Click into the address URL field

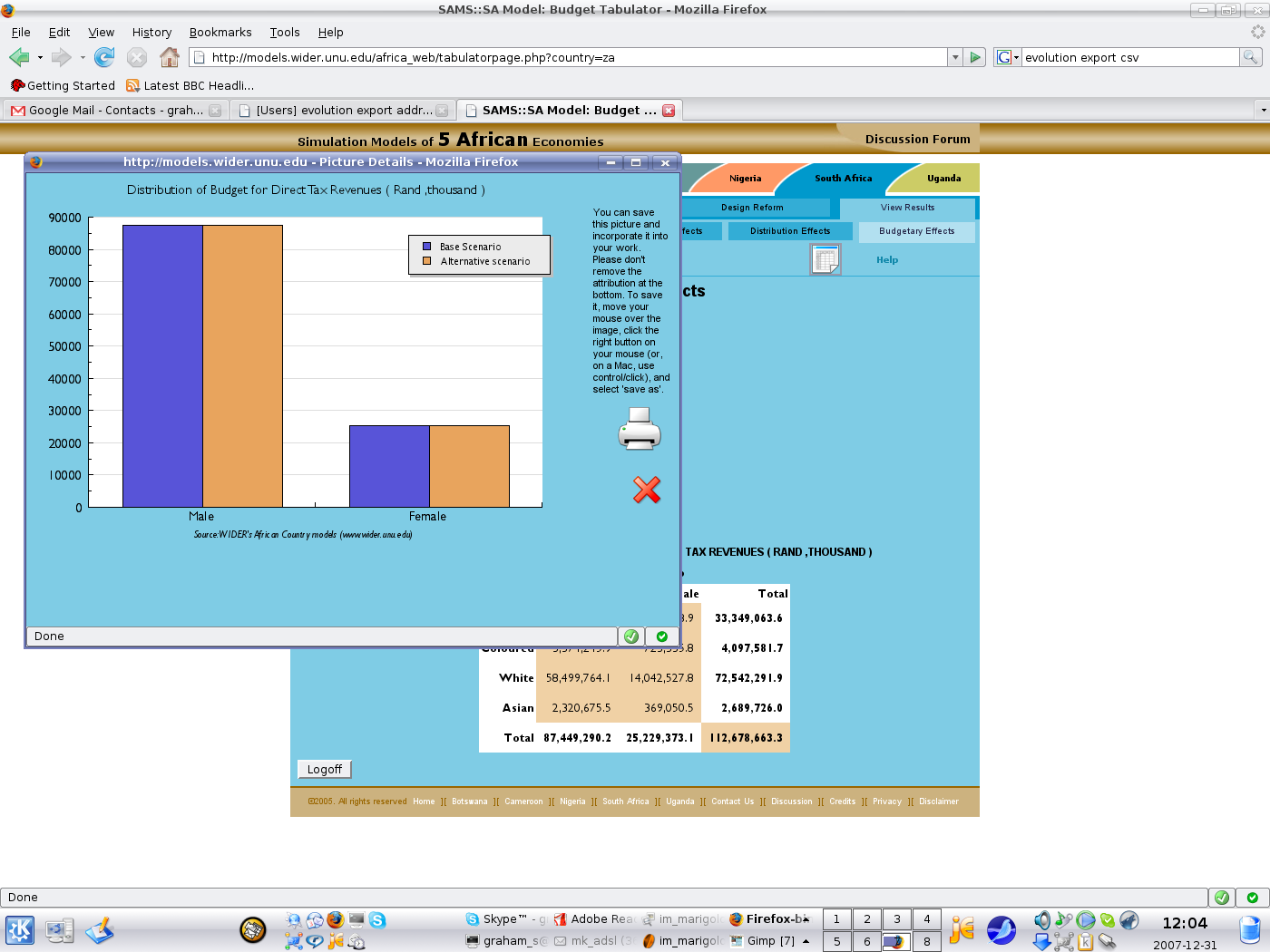571,57
